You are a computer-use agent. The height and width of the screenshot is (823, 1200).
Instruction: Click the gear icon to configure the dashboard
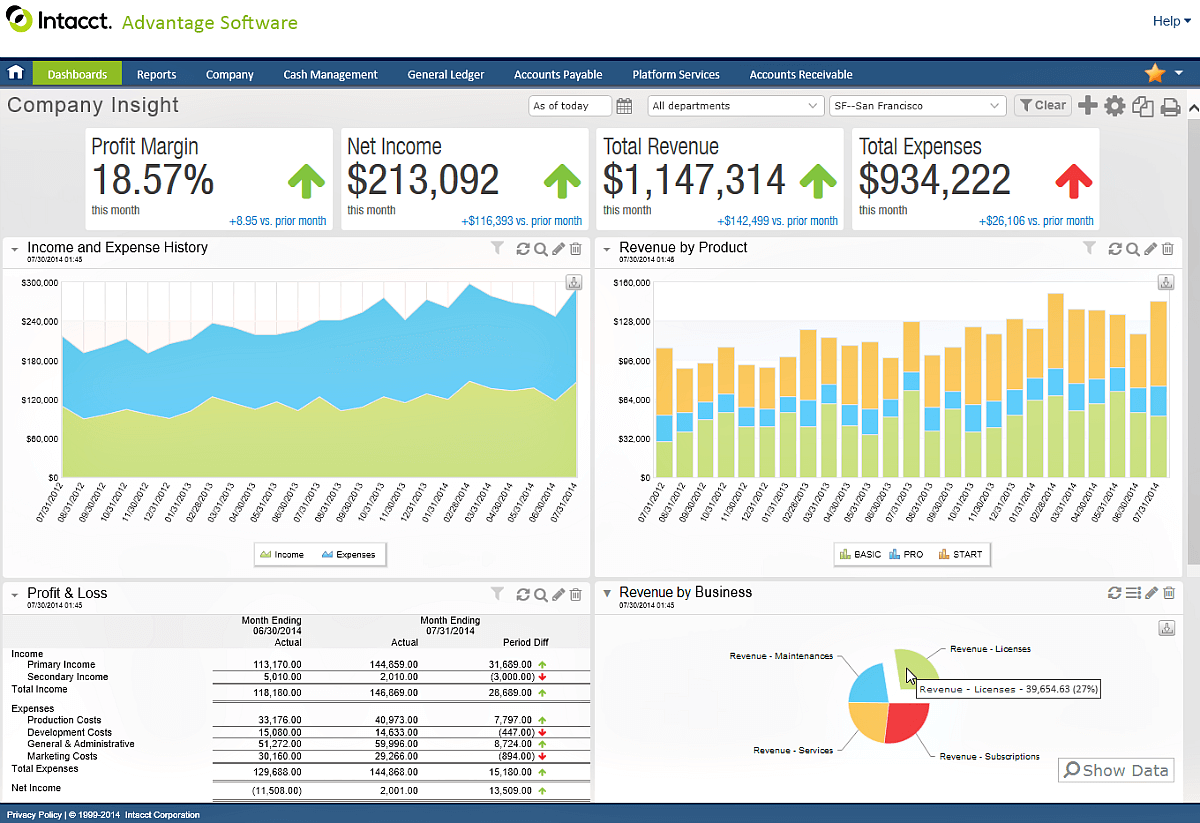pyautogui.click(x=1114, y=105)
